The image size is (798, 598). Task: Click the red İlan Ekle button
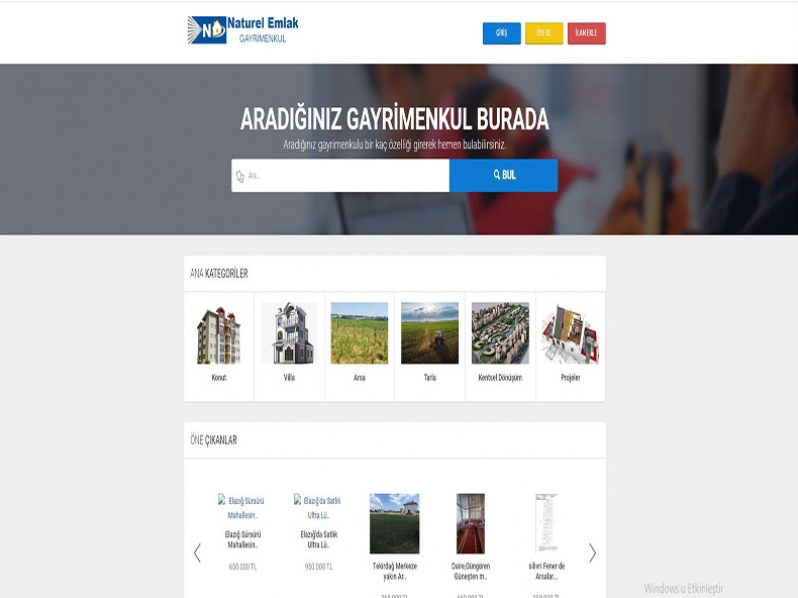[586, 33]
